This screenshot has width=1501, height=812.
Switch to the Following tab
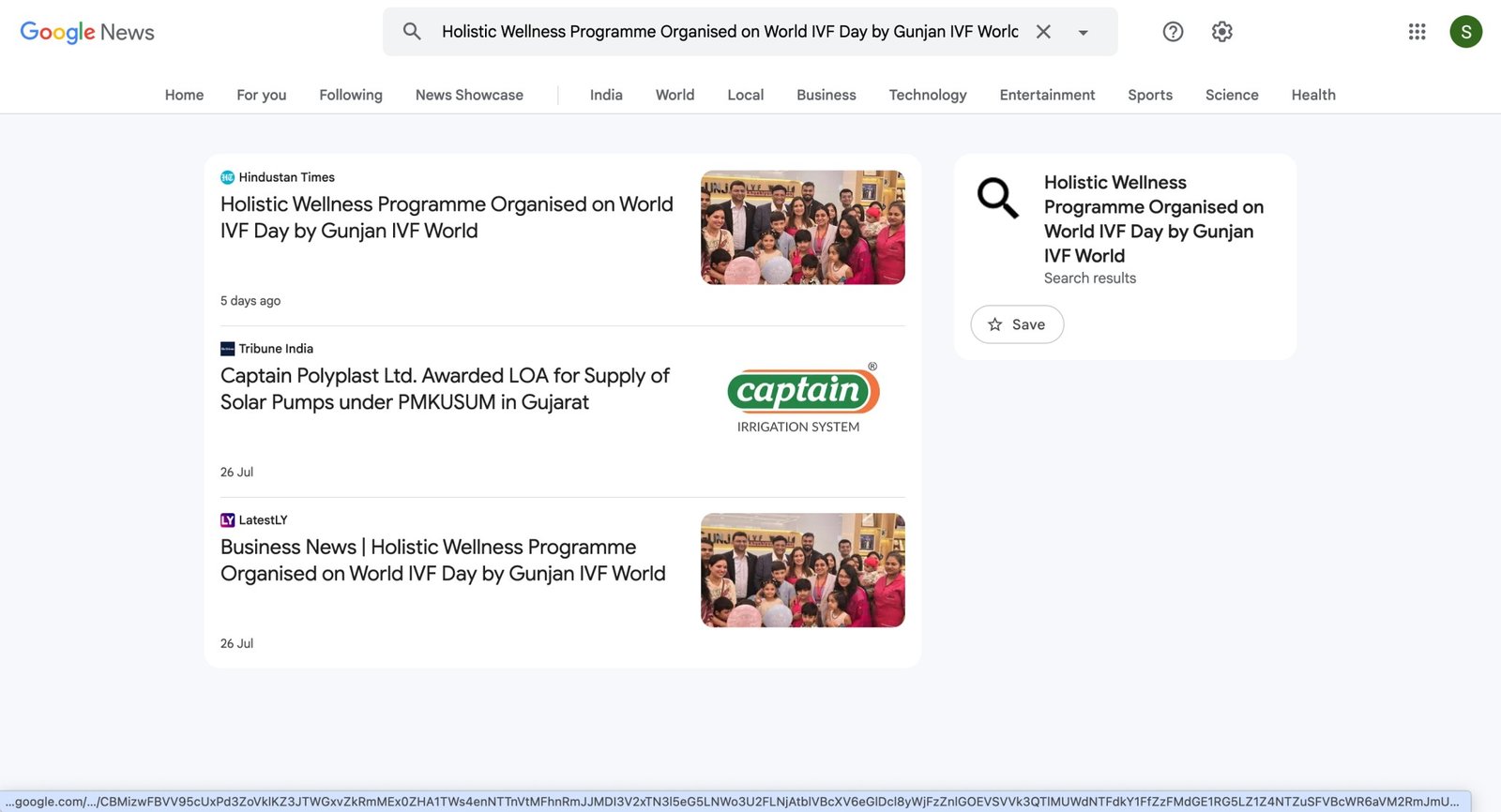pos(351,95)
